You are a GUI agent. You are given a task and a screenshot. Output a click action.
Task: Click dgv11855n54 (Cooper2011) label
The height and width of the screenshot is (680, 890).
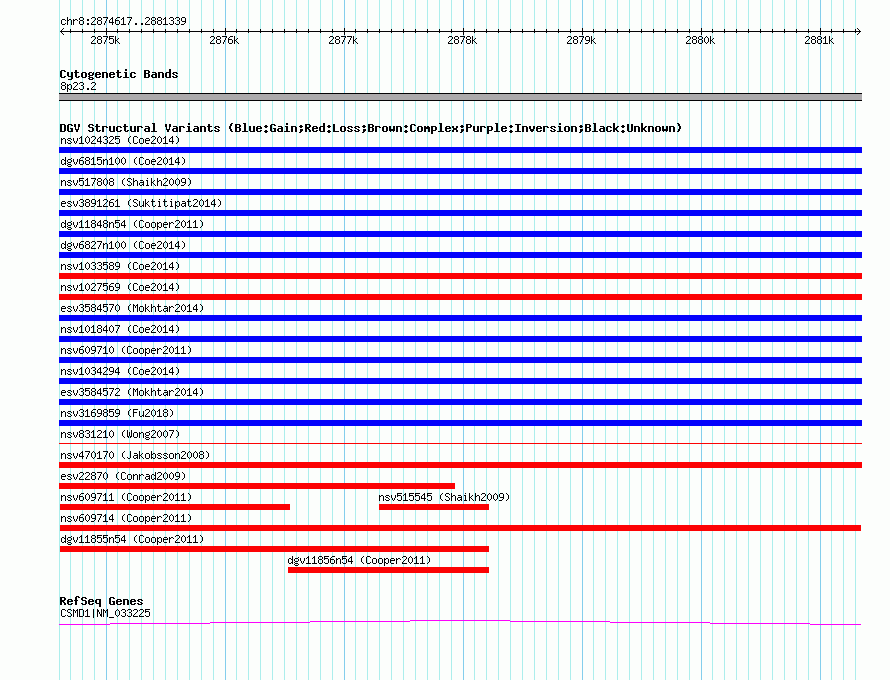[x=132, y=539]
